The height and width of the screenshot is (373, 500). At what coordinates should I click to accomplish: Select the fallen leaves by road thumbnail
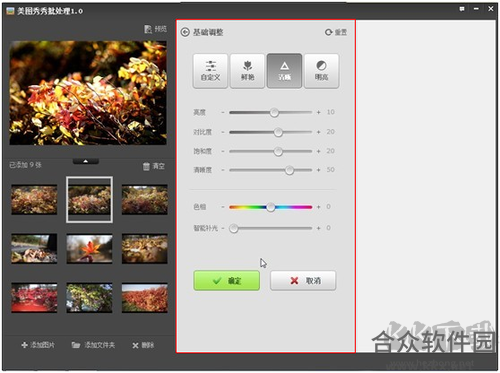[34, 249]
